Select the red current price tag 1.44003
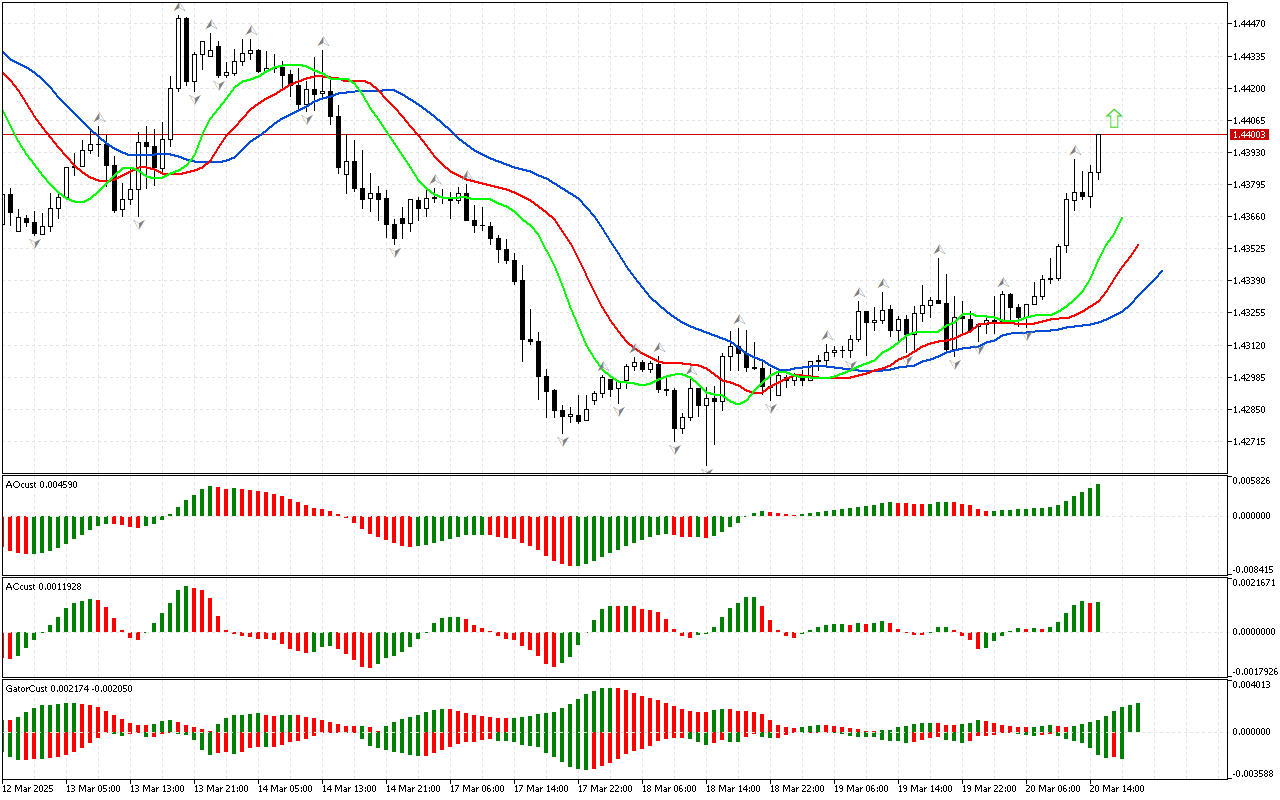The image size is (1280, 800). click(1250, 134)
